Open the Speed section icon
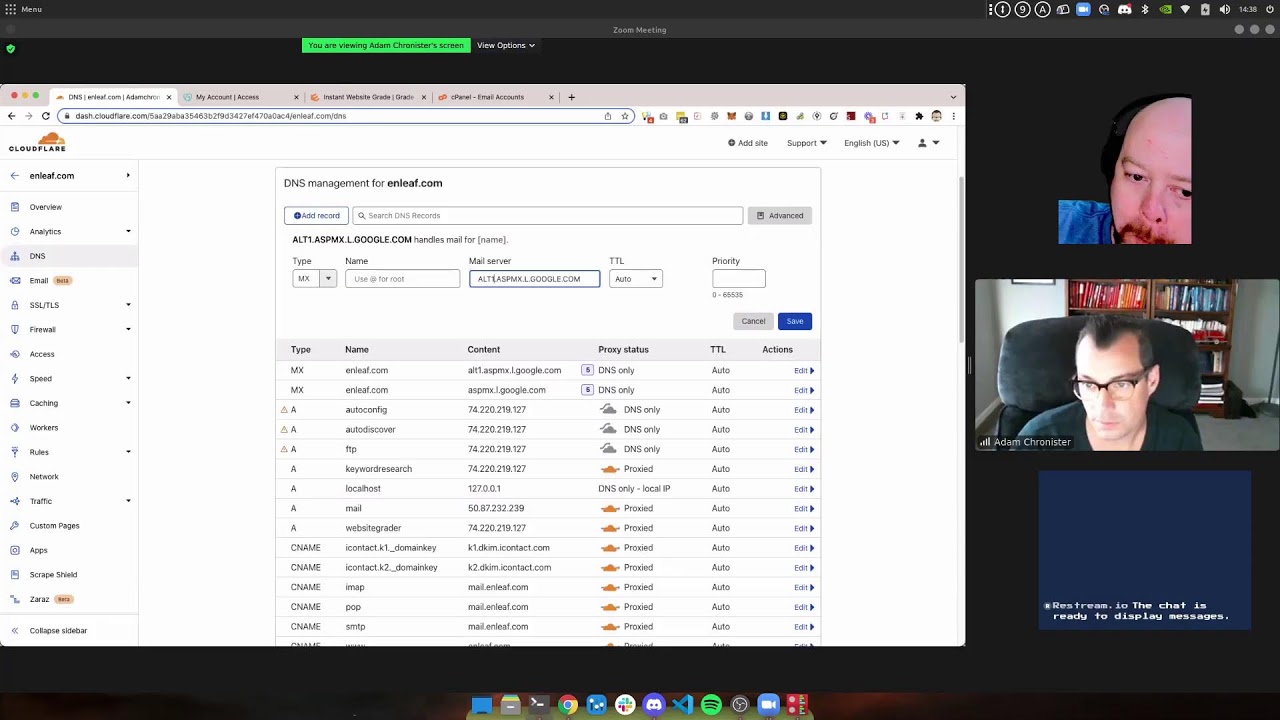Image resolution: width=1280 pixels, height=720 pixels. point(15,378)
